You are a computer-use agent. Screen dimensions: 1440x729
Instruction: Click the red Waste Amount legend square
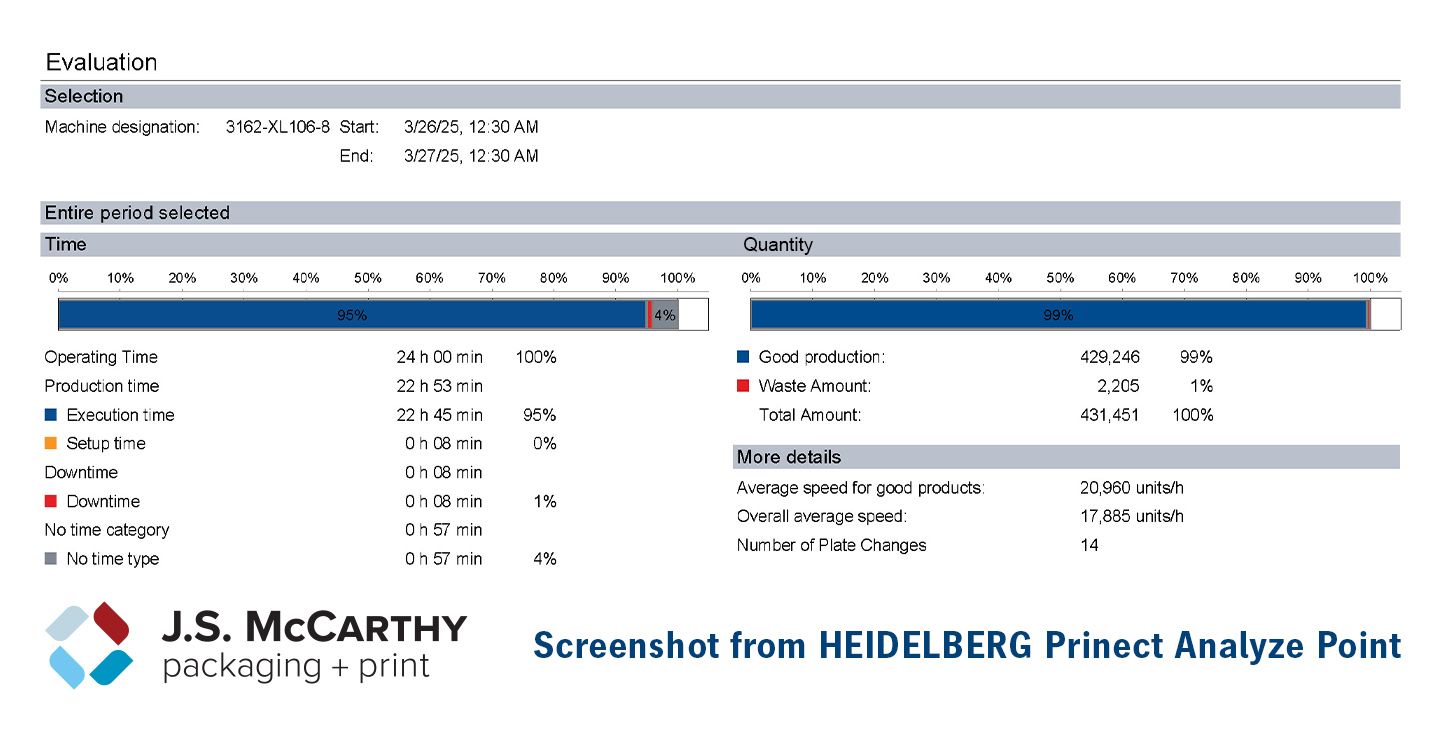[743, 386]
